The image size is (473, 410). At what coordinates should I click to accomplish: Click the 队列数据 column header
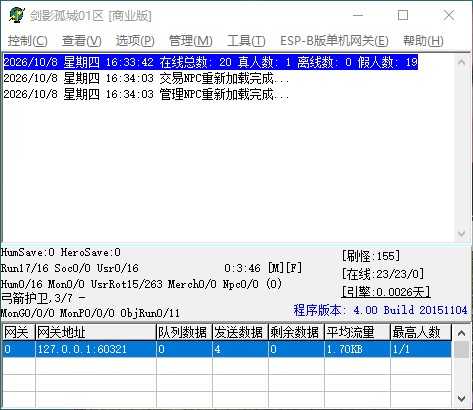(x=184, y=332)
